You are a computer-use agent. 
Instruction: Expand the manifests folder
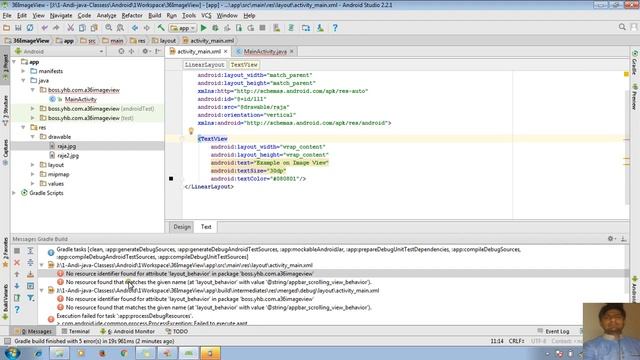(24, 71)
